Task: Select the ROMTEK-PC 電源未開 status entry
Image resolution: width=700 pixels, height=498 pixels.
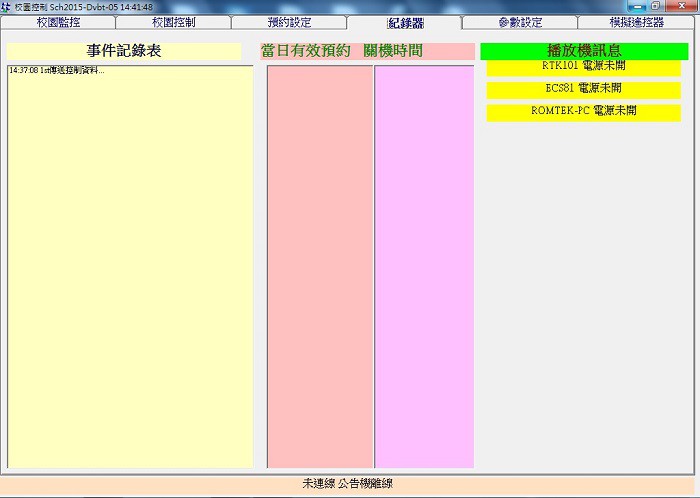Action: point(583,111)
